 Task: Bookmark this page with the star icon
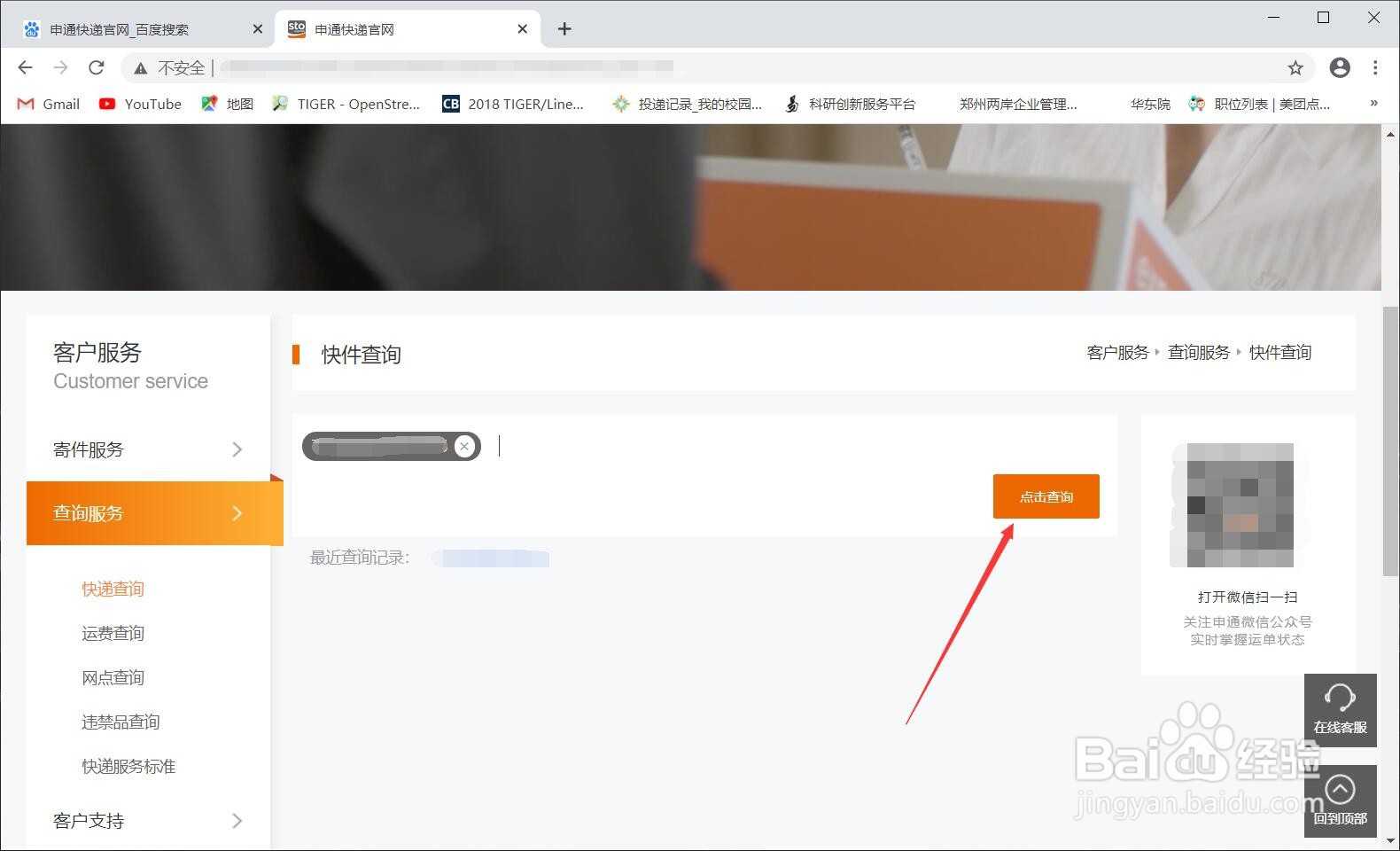click(x=1295, y=67)
